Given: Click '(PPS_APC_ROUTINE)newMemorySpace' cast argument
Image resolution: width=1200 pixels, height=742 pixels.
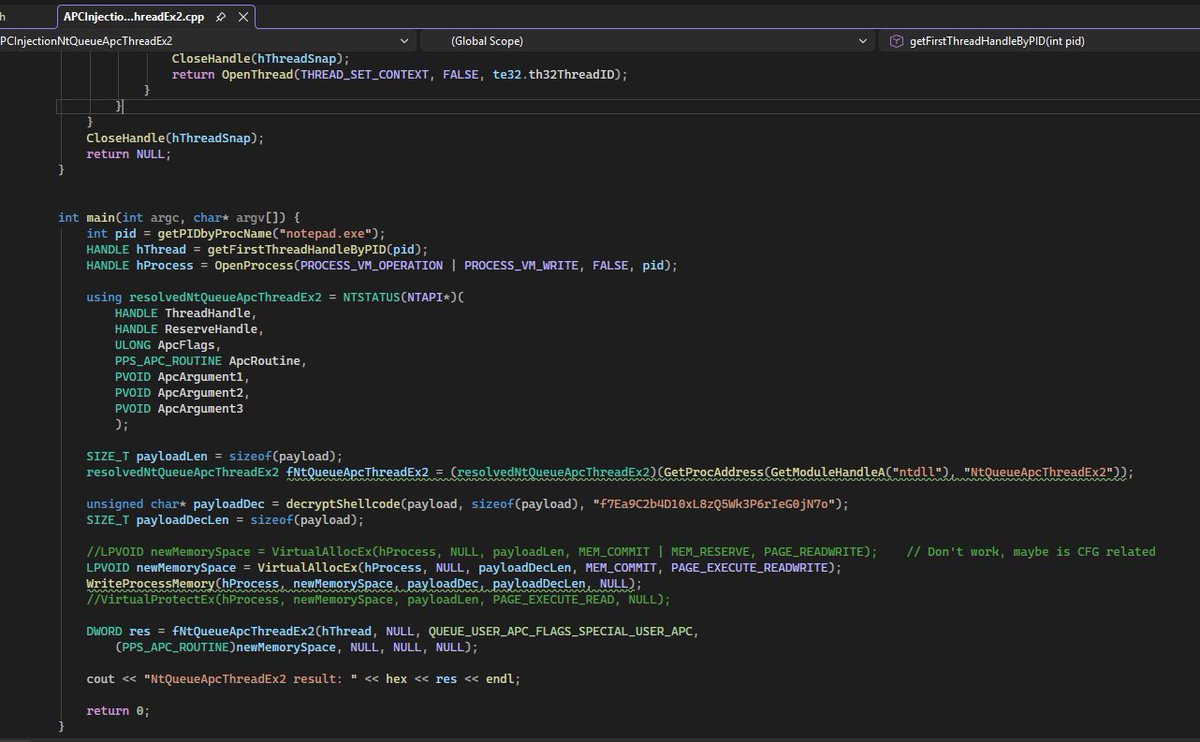Looking at the screenshot, I should 225,648.
